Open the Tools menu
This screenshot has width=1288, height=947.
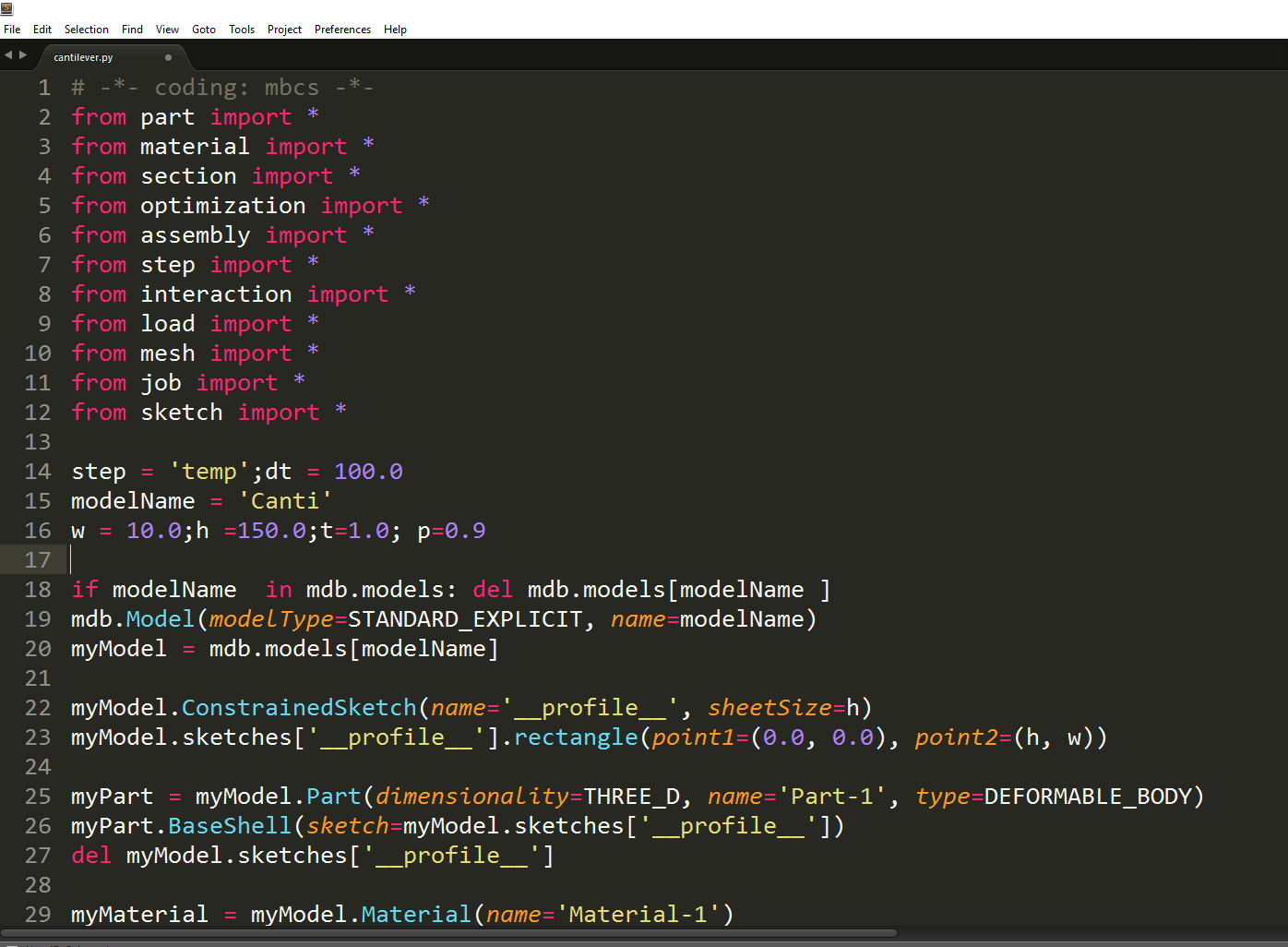coord(242,30)
